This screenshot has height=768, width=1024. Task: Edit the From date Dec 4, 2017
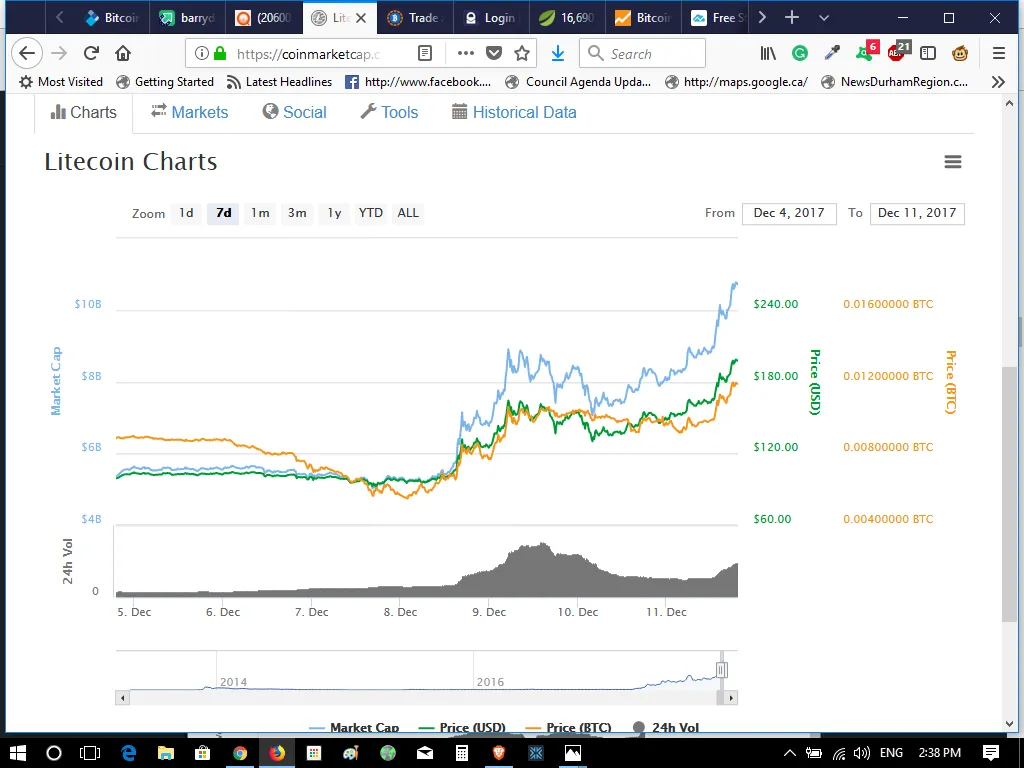point(789,213)
